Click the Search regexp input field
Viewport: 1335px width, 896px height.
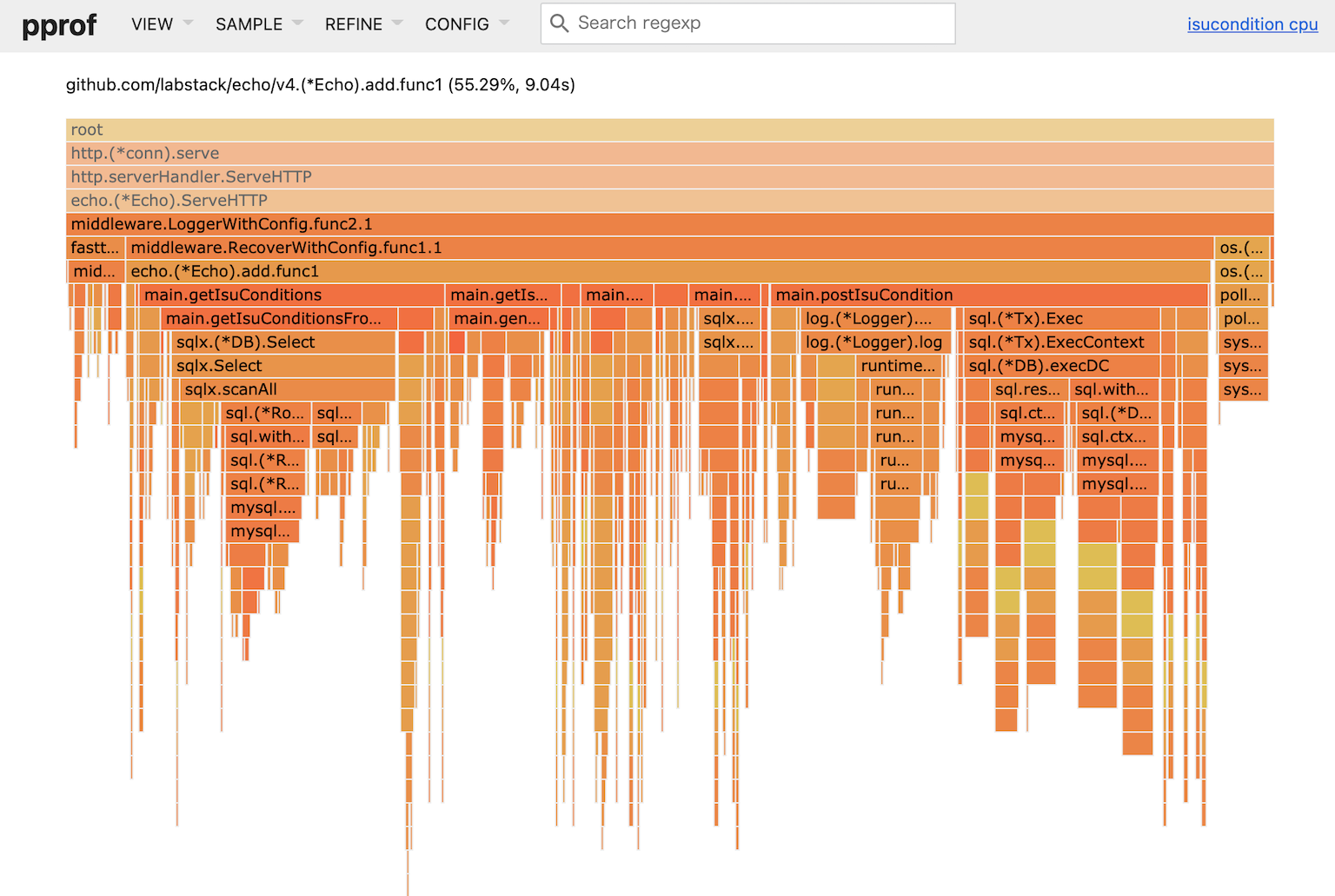click(x=756, y=23)
